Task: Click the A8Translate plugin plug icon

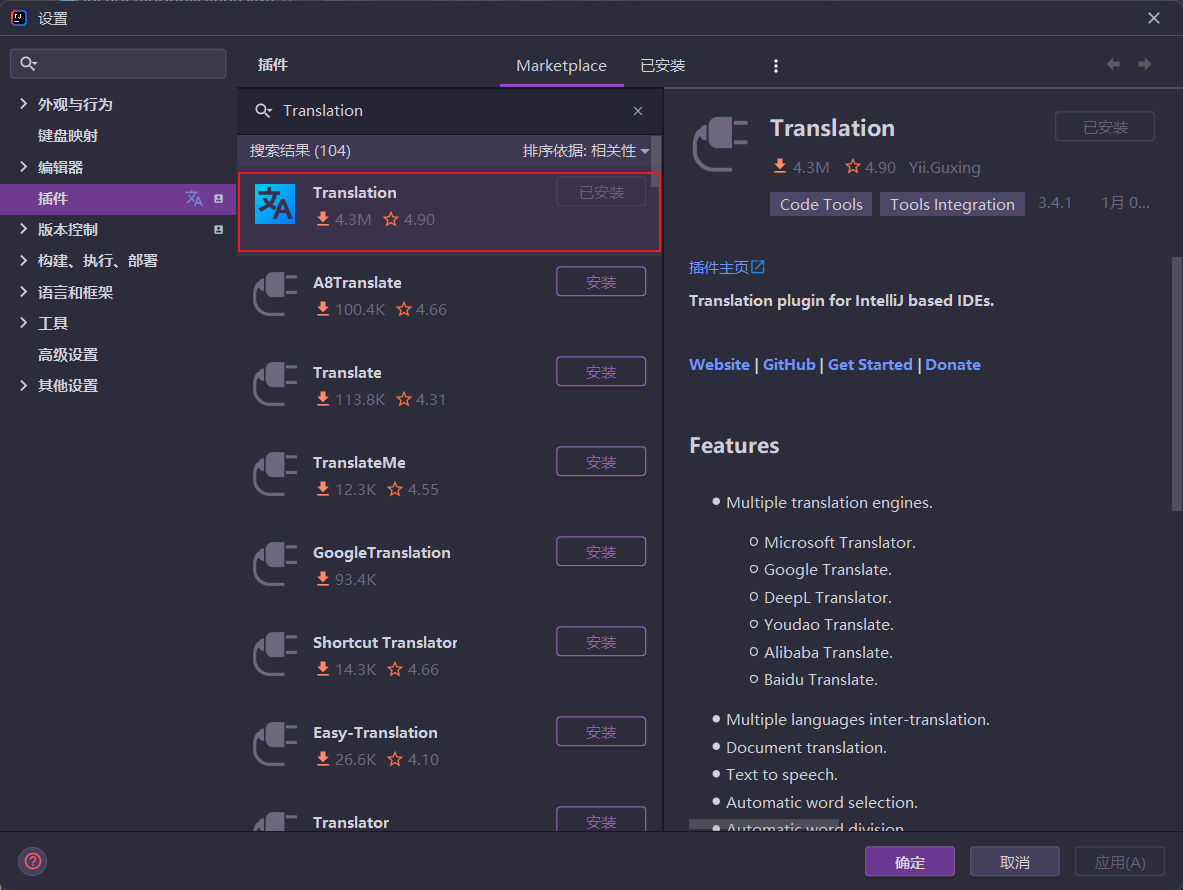Action: pos(275,294)
